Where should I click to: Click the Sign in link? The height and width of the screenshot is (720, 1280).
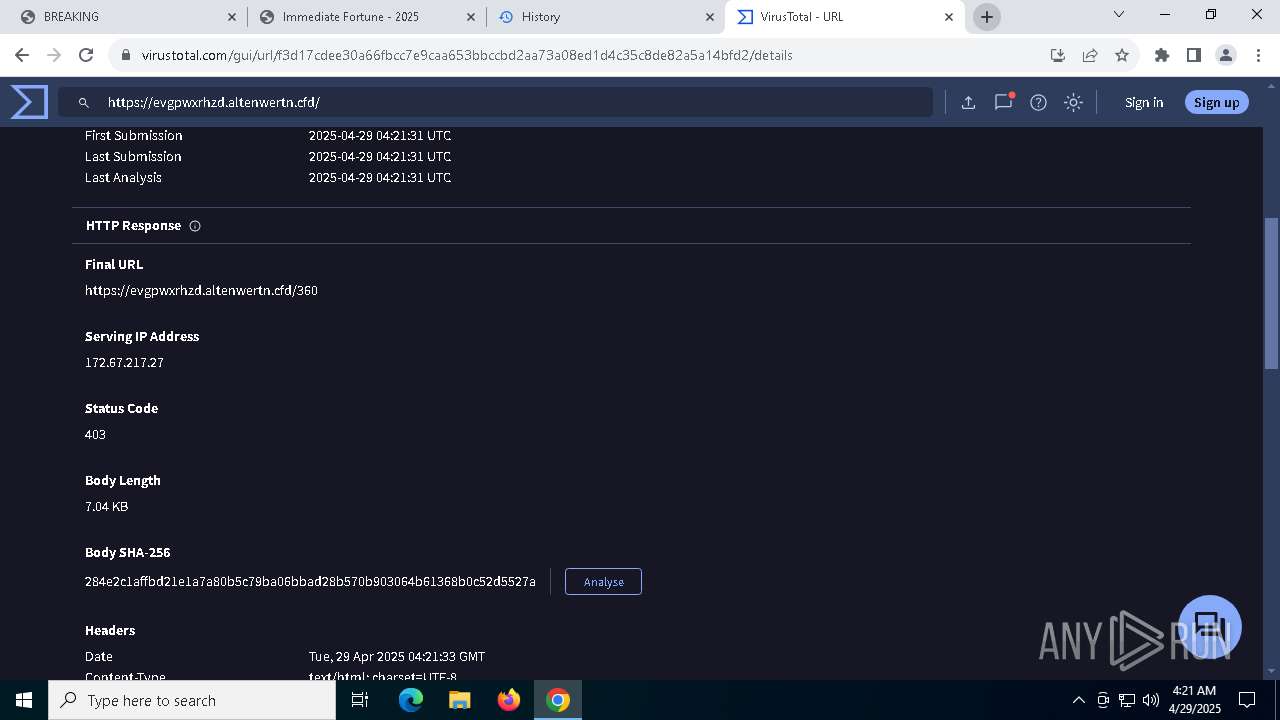[x=1144, y=102]
